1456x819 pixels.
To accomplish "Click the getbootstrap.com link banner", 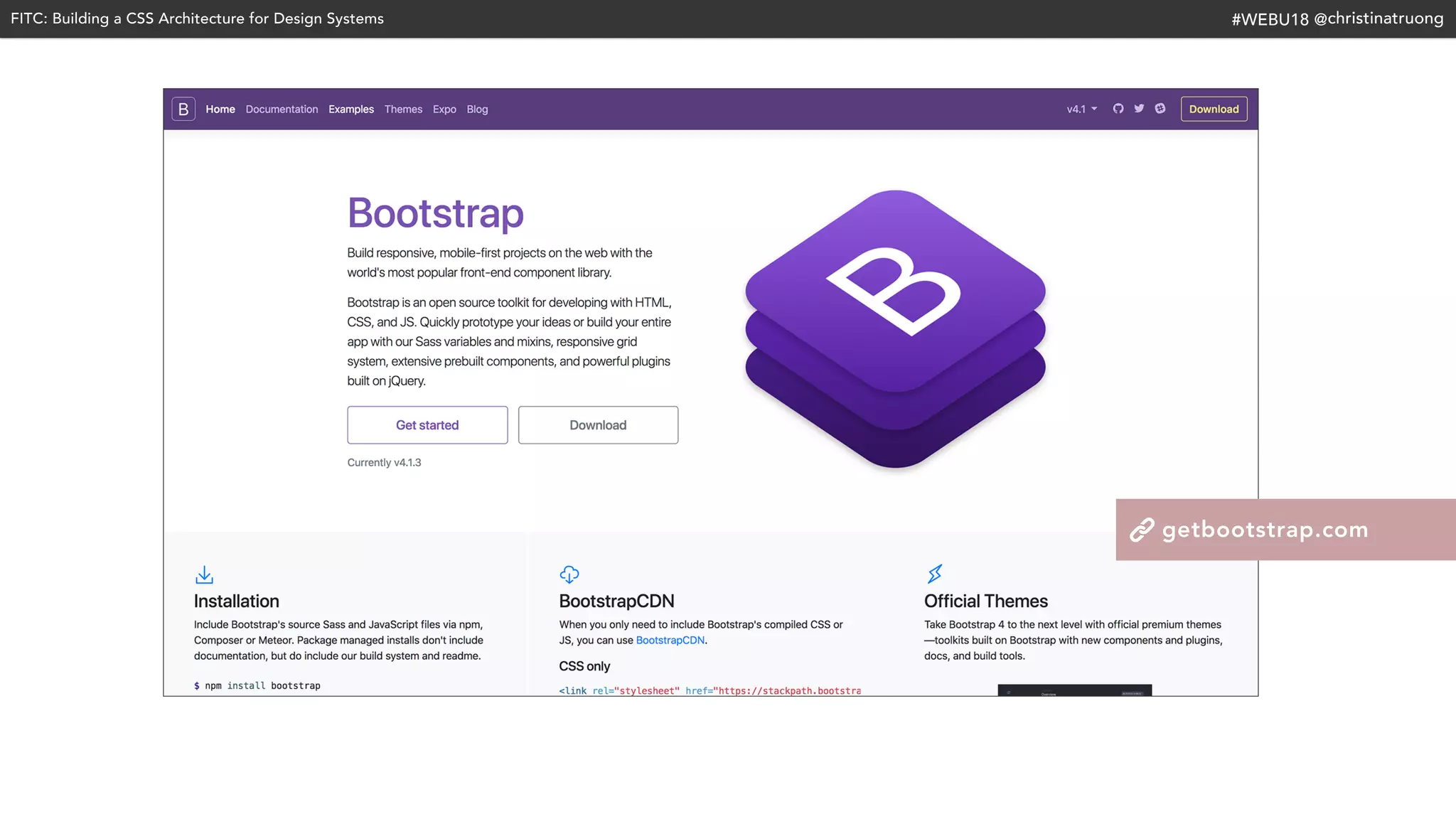I will pos(1285,530).
